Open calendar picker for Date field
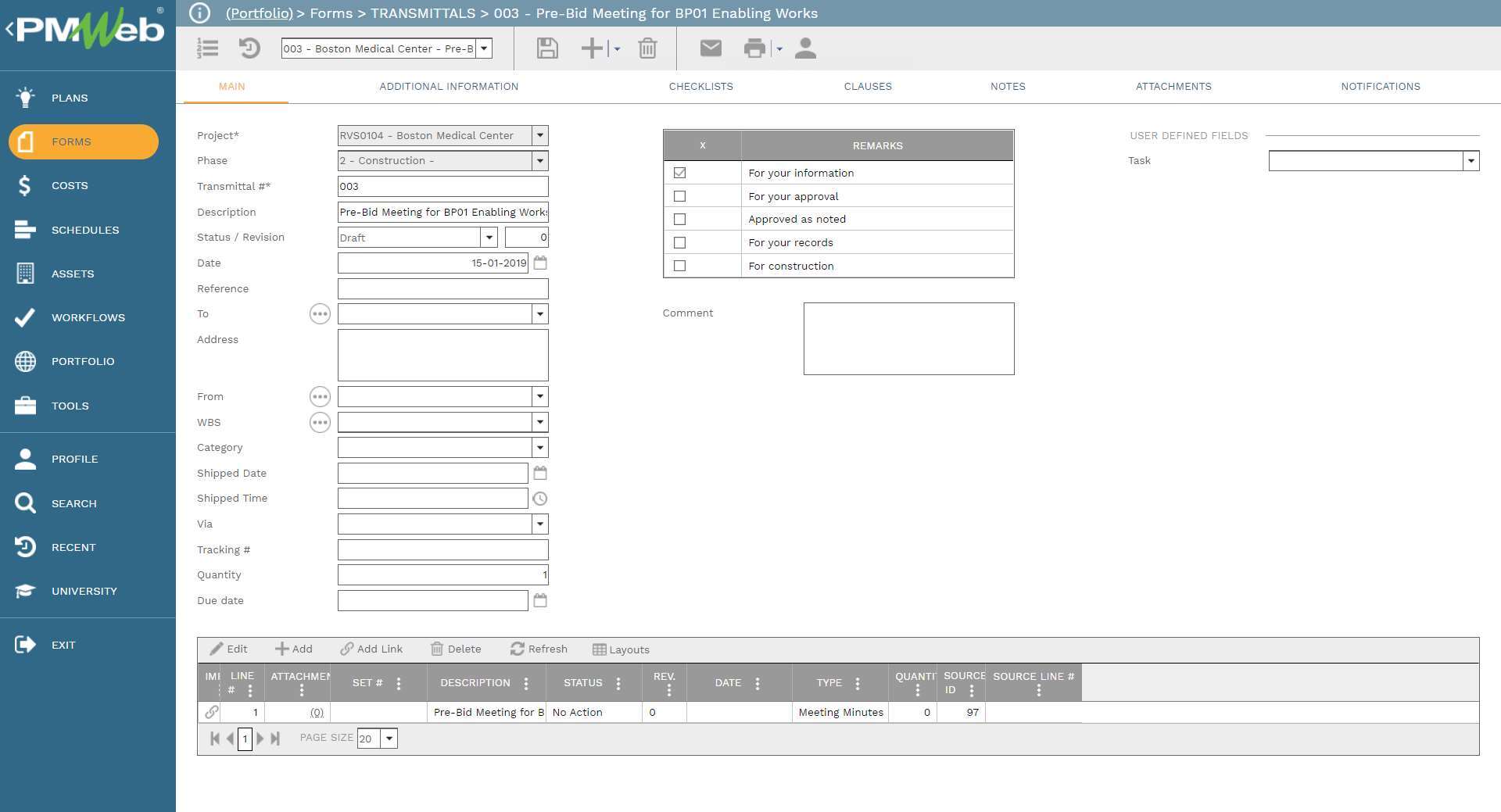Image resolution: width=1501 pixels, height=812 pixels. pos(540,263)
